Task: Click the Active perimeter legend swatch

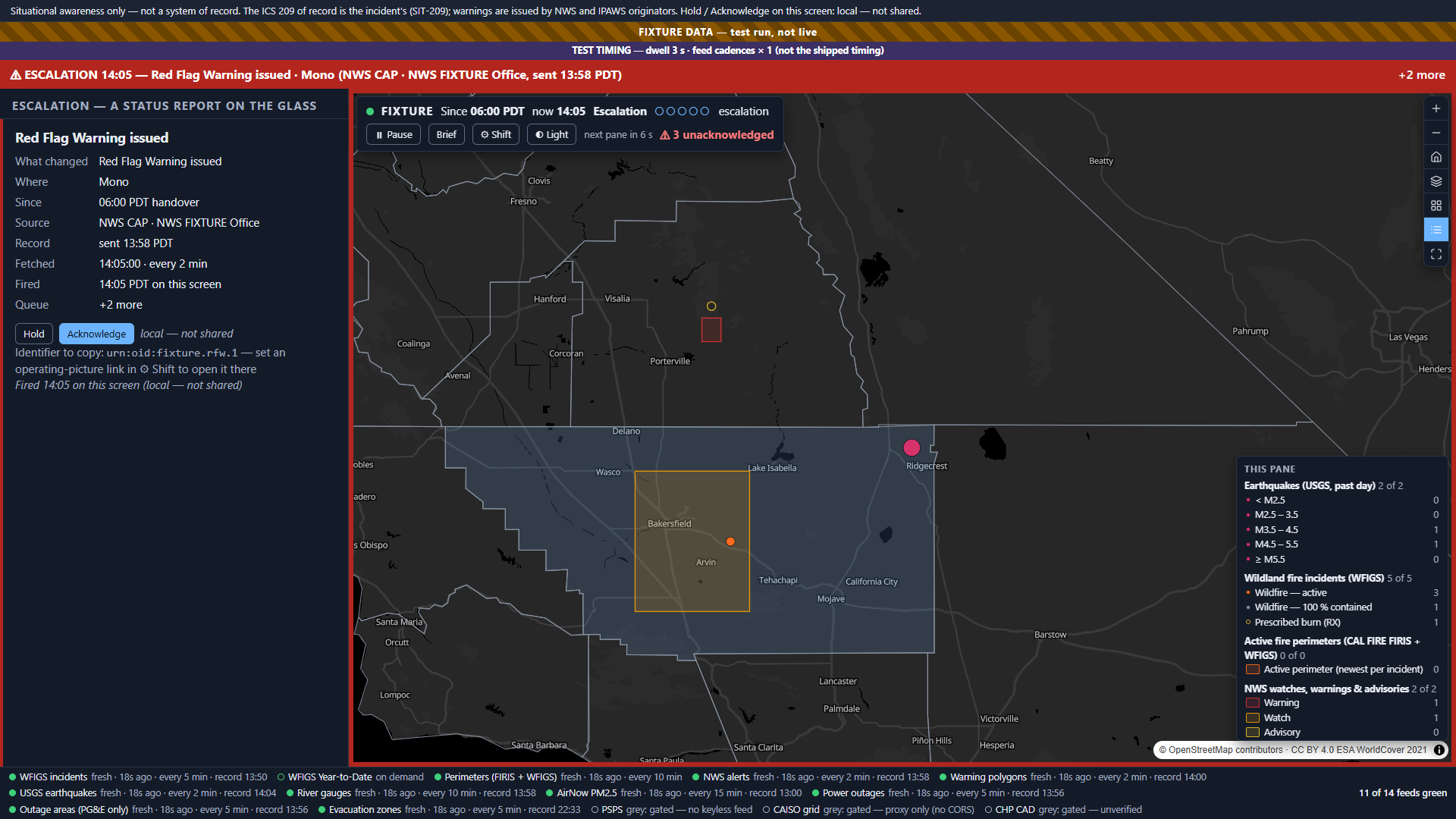Action: 1253,670
